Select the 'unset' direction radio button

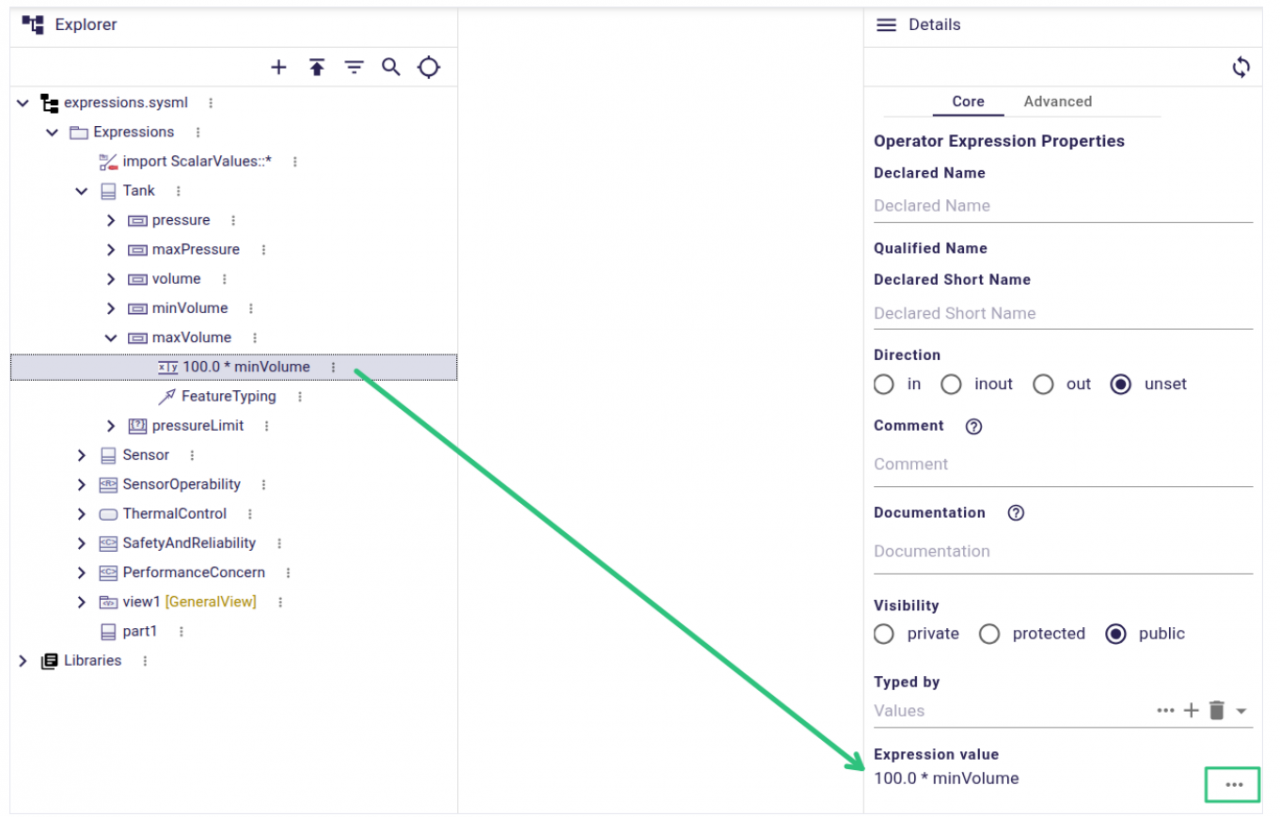tap(1121, 384)
